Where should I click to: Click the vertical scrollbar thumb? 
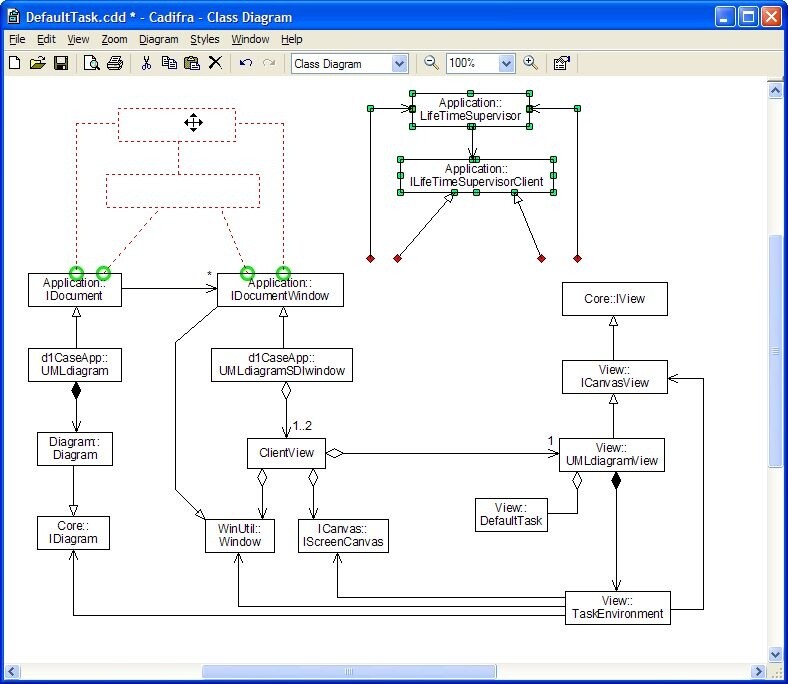[775, 351]
